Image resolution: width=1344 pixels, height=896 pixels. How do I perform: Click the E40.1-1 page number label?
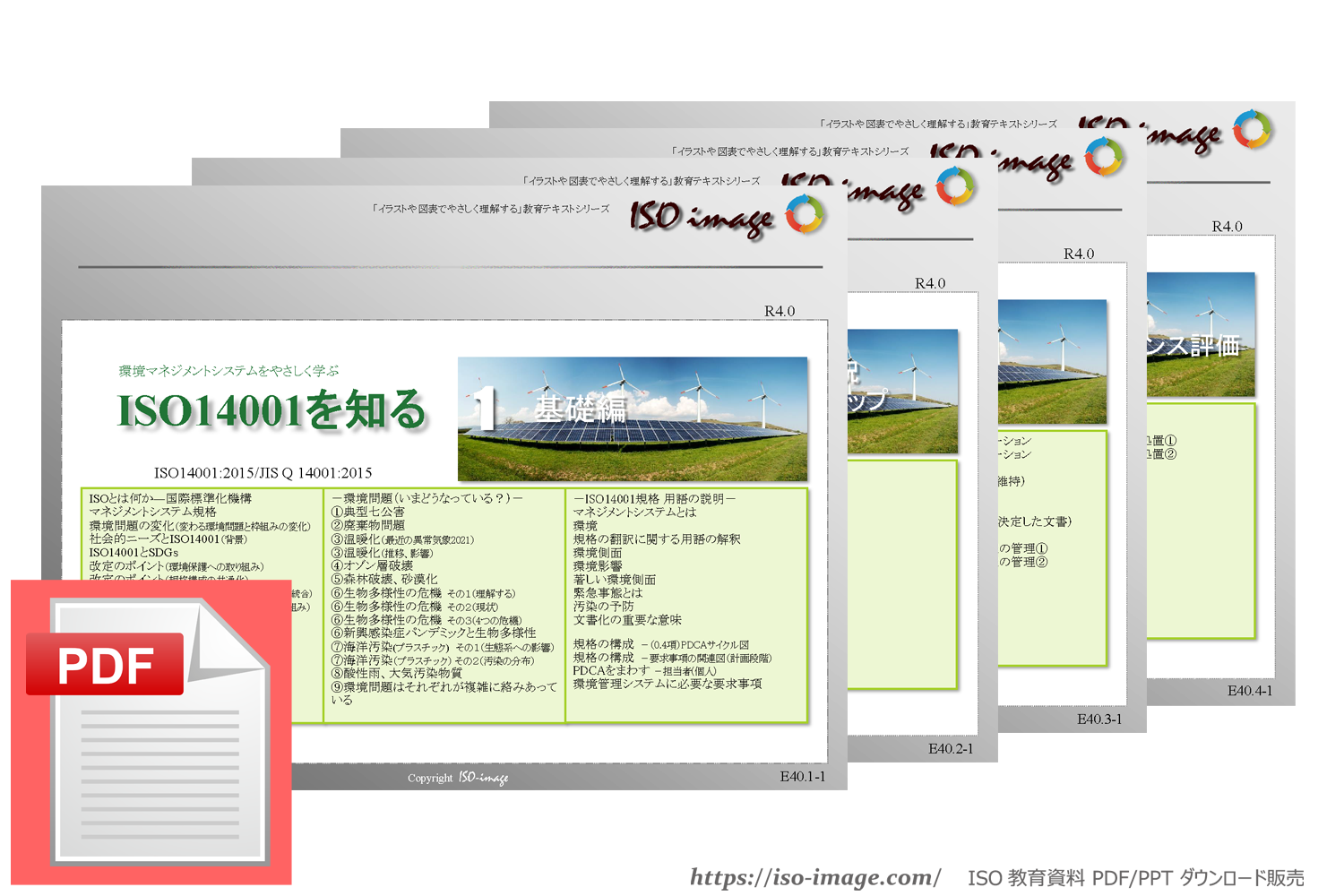point(802,777)
